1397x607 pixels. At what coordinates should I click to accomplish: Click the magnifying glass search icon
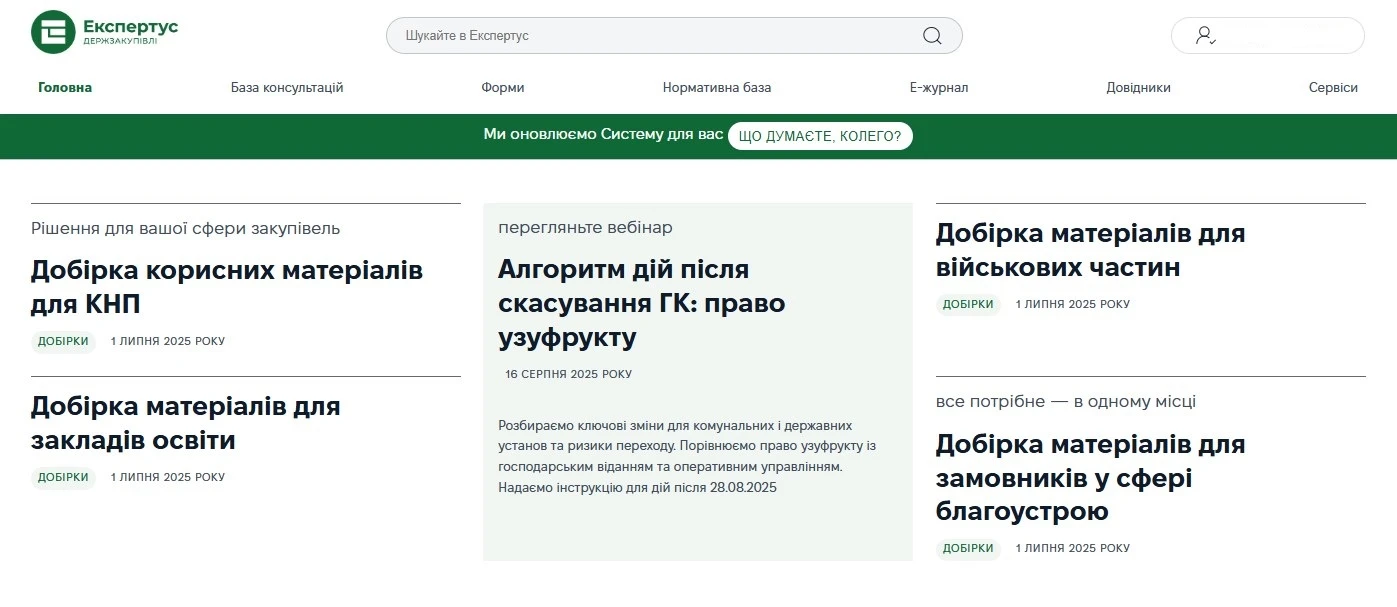tap(932, 36)
